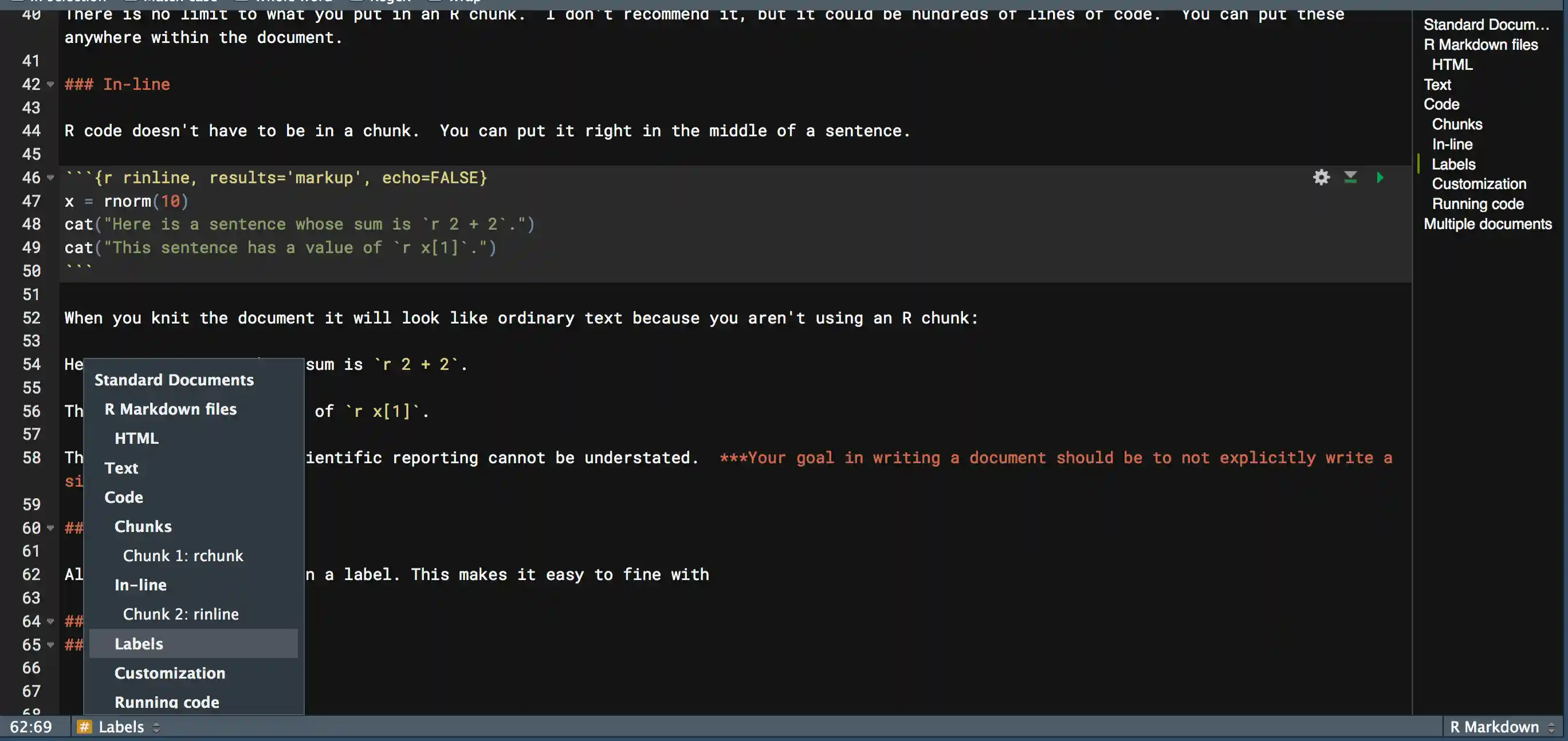The image size is (1568, 741).
Task: Navigate to Running code in outline pane
Action: (x=1477, y=204)
